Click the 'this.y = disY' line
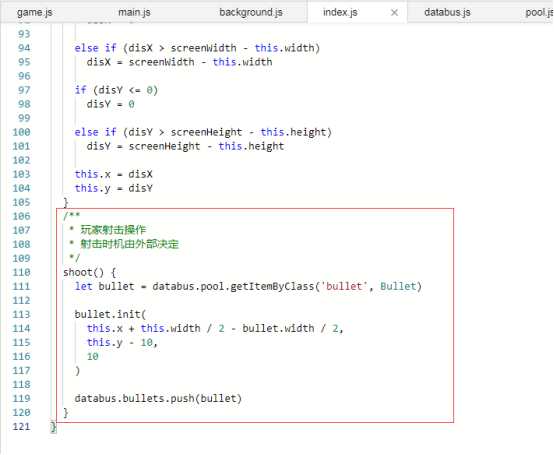This screenshot has width=554, height=455. pyautogui.click(x=113, y=188)
